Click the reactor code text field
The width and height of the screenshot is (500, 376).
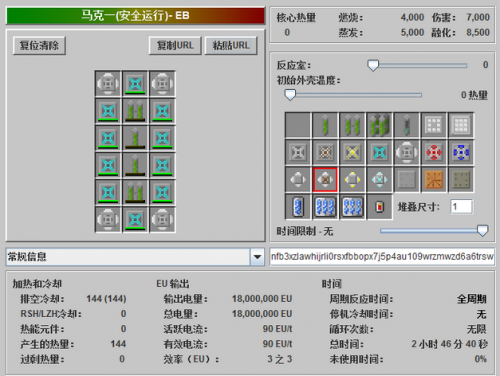pos(382,257)
